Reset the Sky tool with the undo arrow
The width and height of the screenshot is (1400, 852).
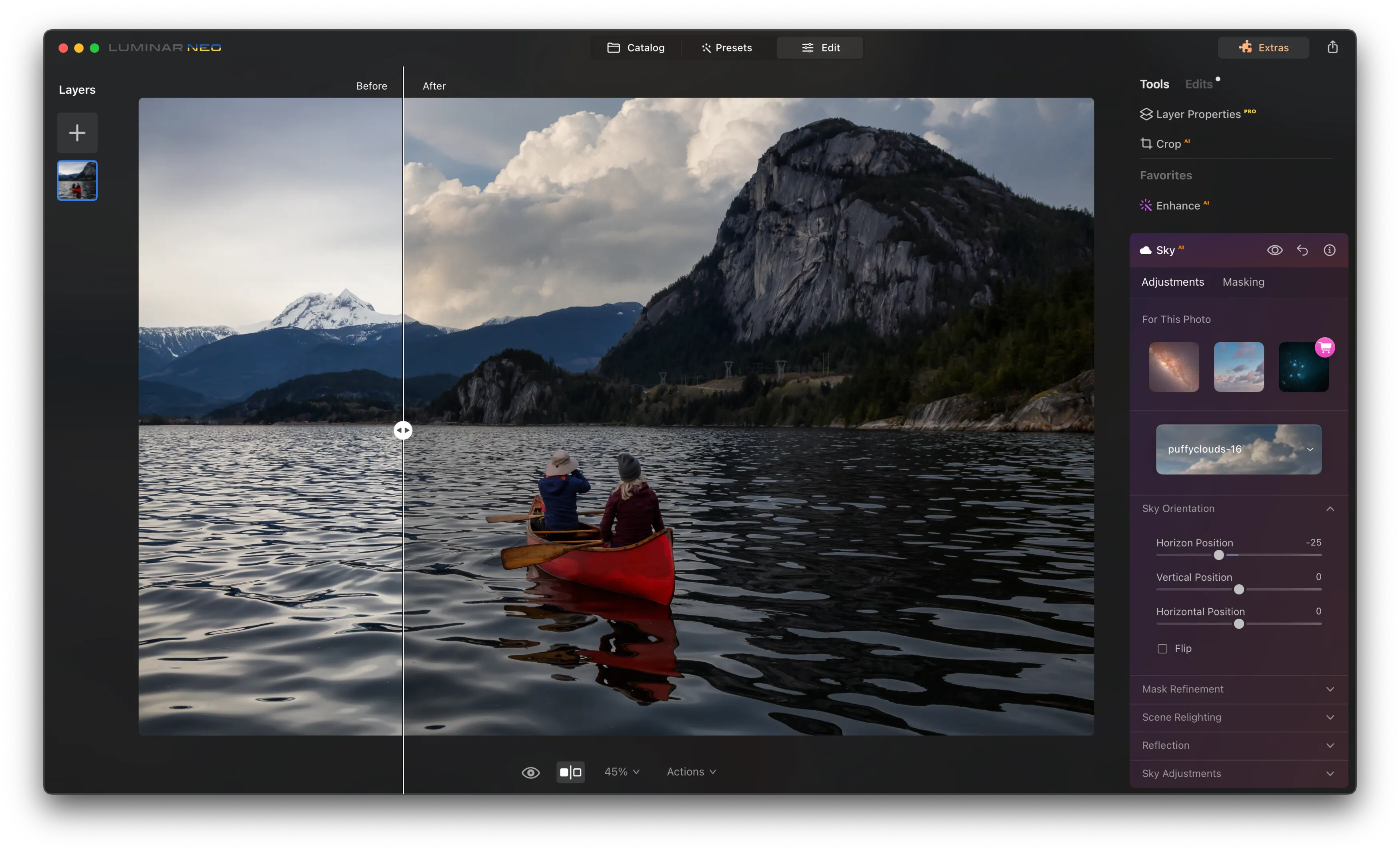(x=1302, y=250)
